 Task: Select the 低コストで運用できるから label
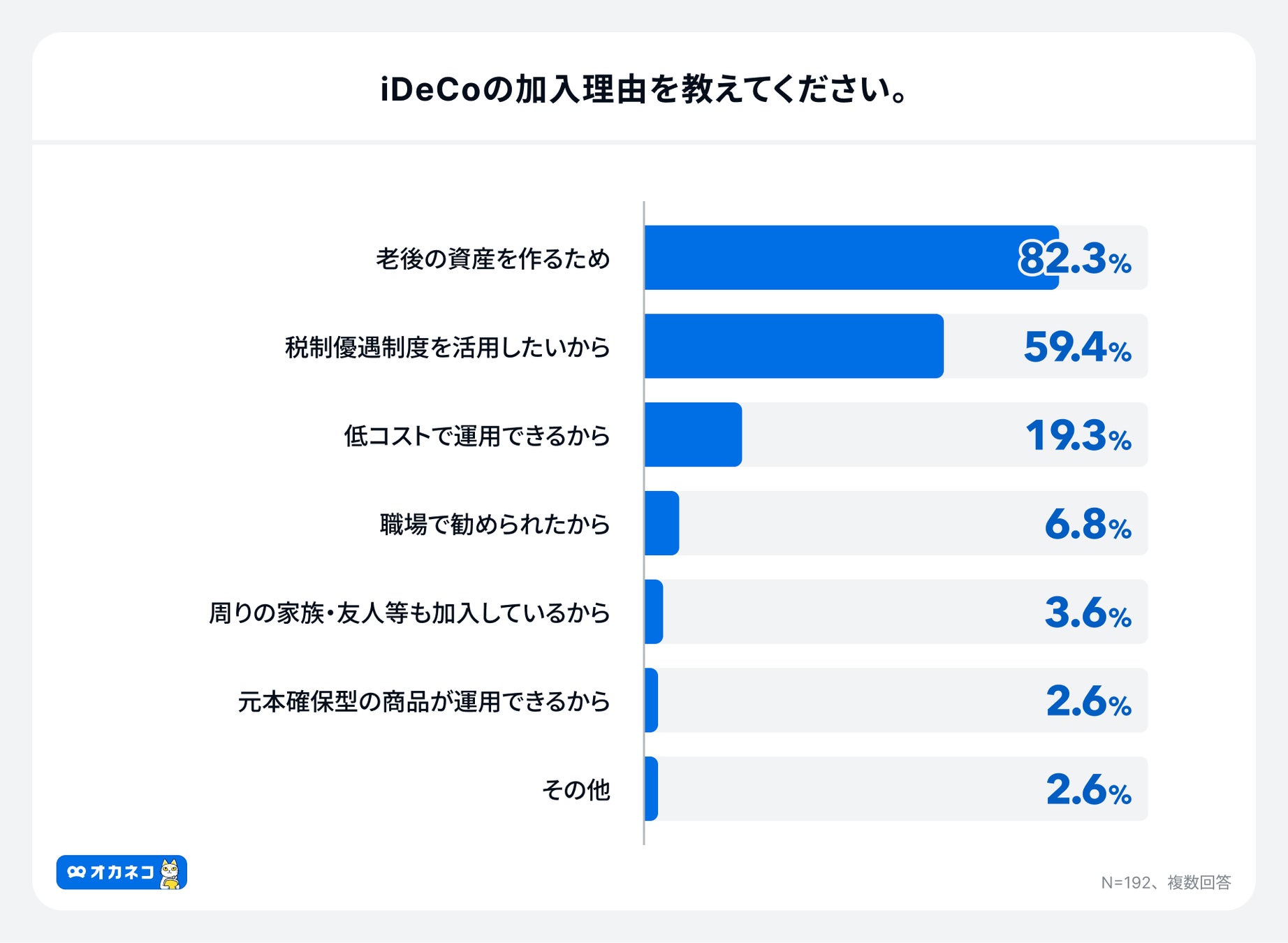point(477,436)
